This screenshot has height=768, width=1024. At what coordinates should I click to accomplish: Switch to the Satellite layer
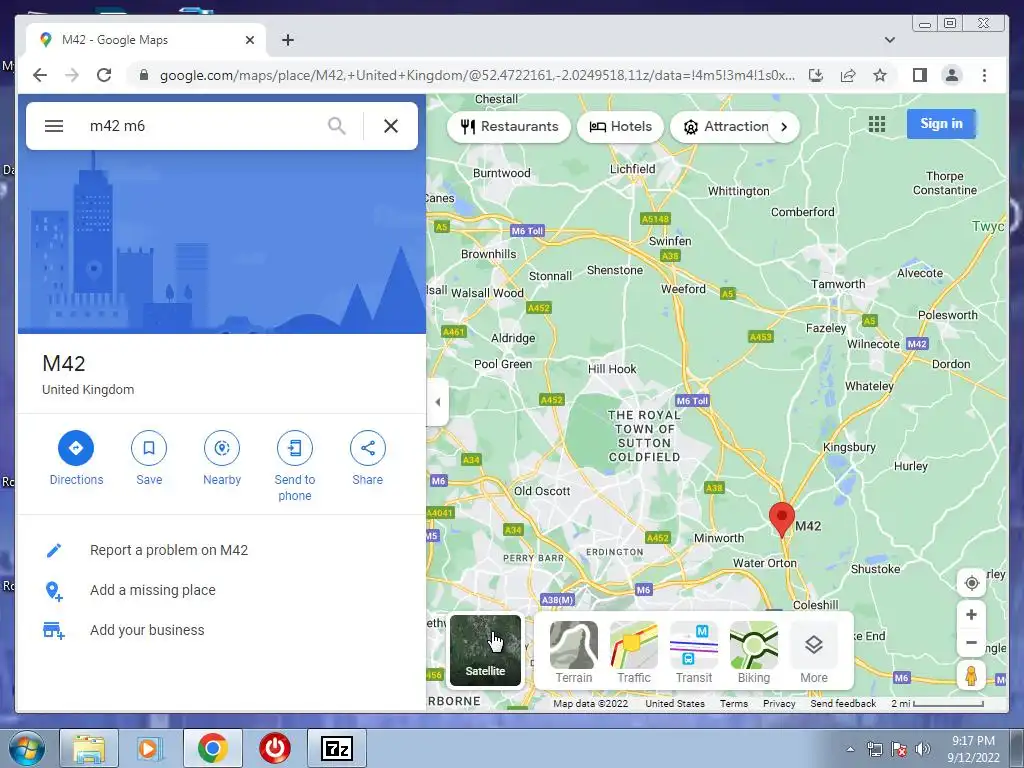tap(485, 650)
